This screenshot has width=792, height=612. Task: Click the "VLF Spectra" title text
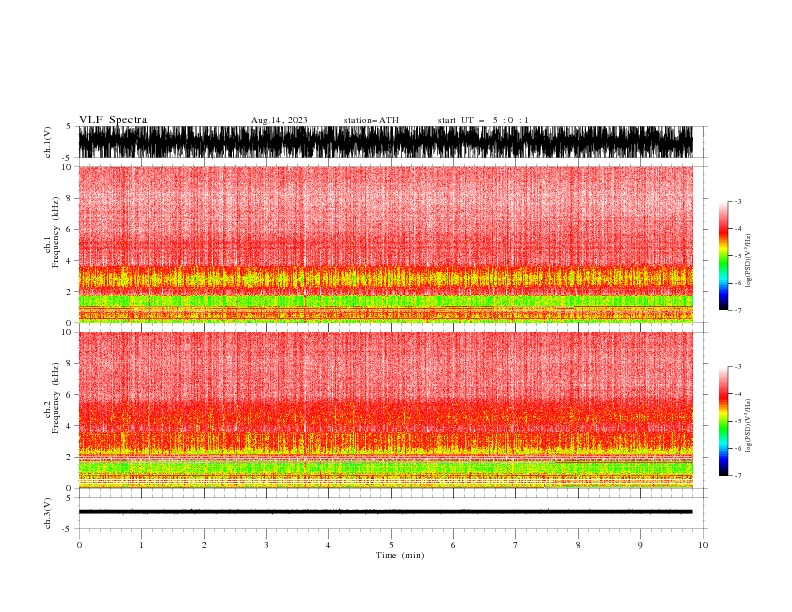113,120
